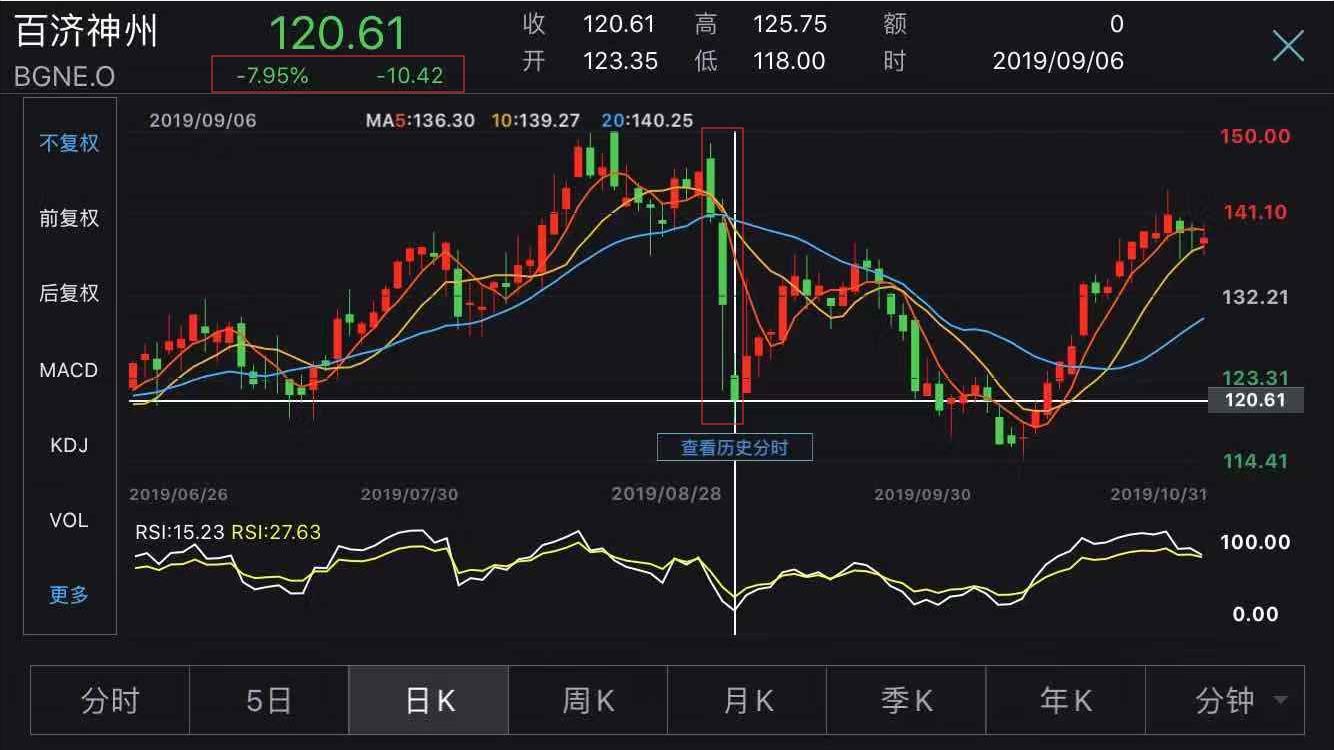This screenshot has width=1334, height=750.
Task: Click the 2019/10/31 date axis label
Action: (x=1158, y=494)
